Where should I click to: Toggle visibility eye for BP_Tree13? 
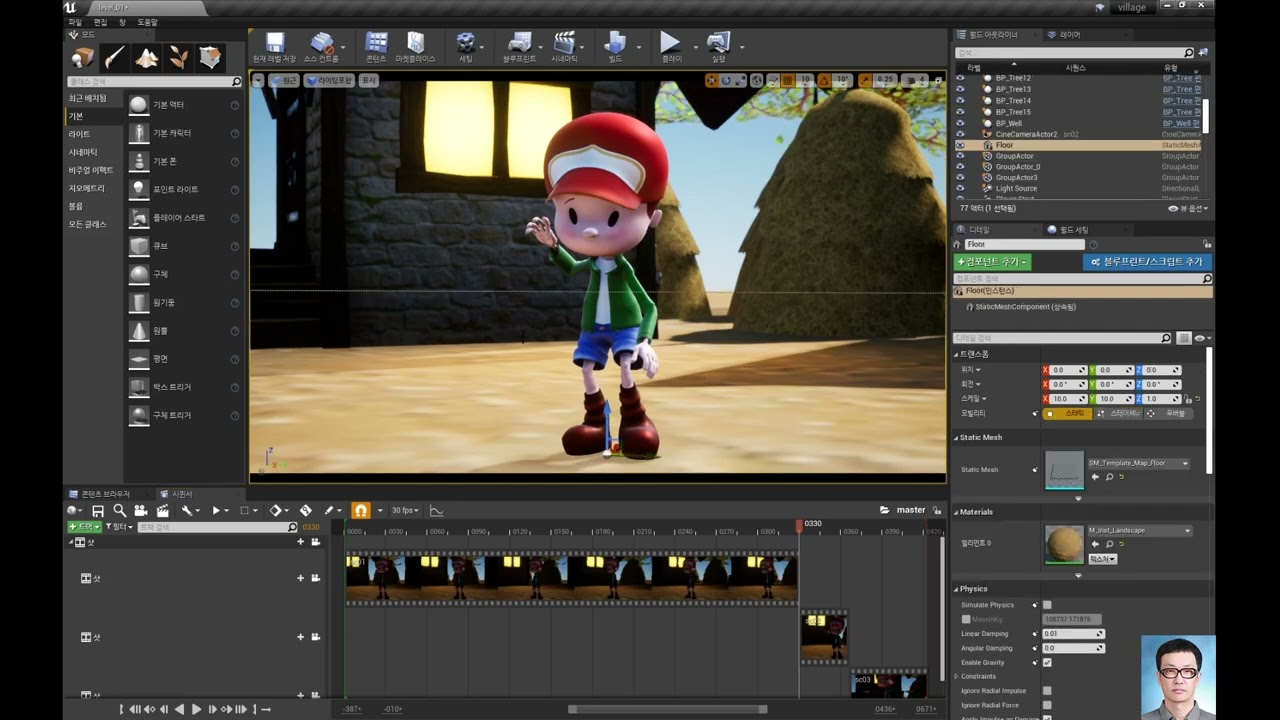(960, 89)
